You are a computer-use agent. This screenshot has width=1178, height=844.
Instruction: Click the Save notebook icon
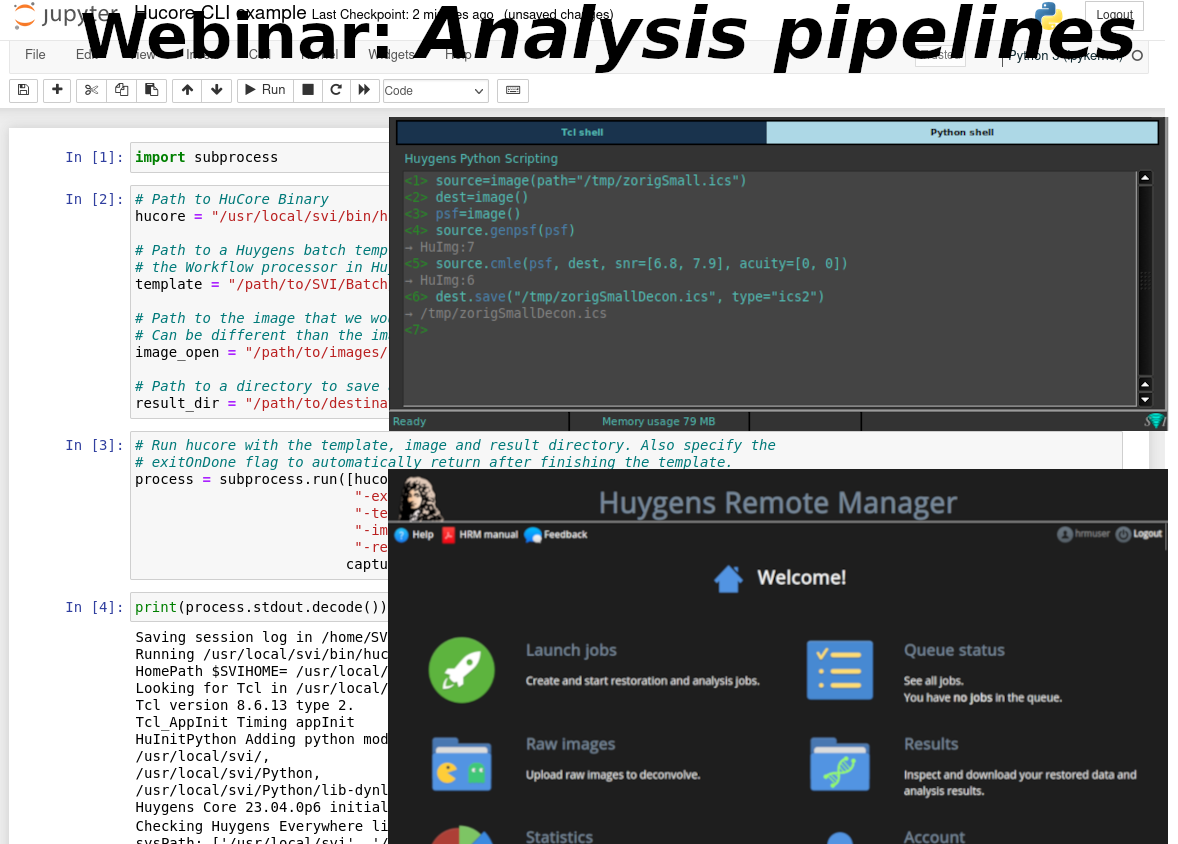tap(23, 90)
